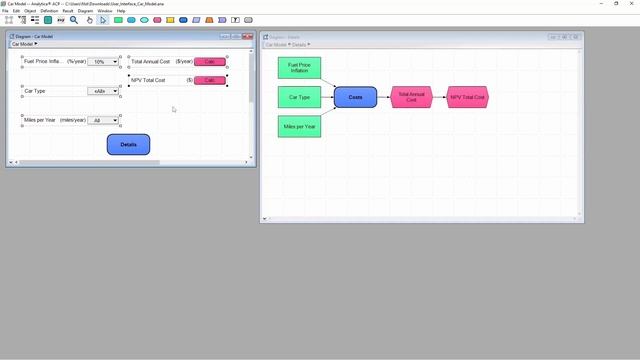This screenshot has width=640, height=360.
Task: Select the Fuel Price Inflation green node
Action: (299, 68)
